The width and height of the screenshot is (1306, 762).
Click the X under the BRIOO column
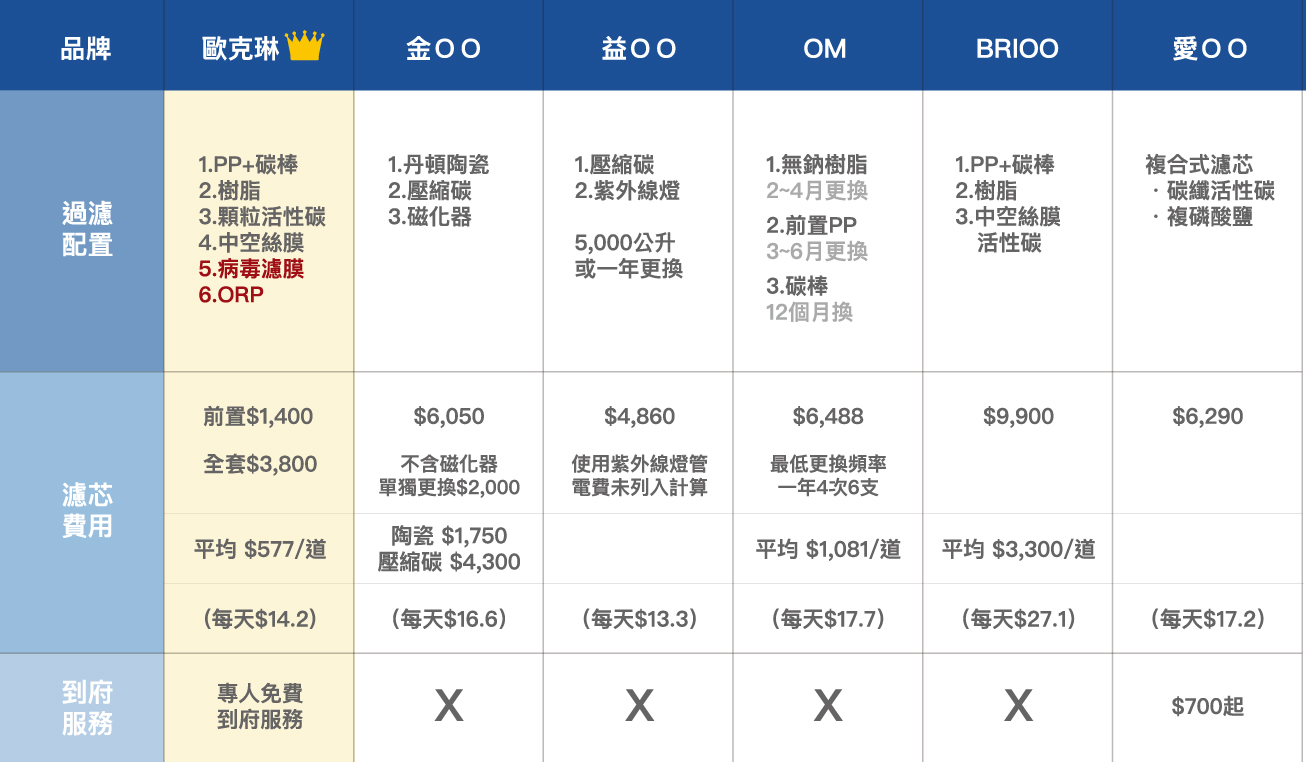point(1018,707)
